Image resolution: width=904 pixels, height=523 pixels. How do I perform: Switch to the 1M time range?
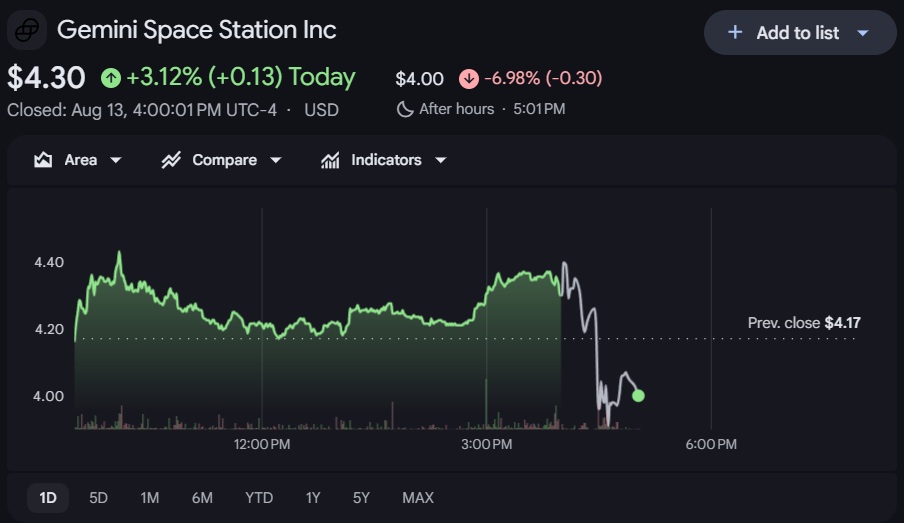(x=150, y=498)
